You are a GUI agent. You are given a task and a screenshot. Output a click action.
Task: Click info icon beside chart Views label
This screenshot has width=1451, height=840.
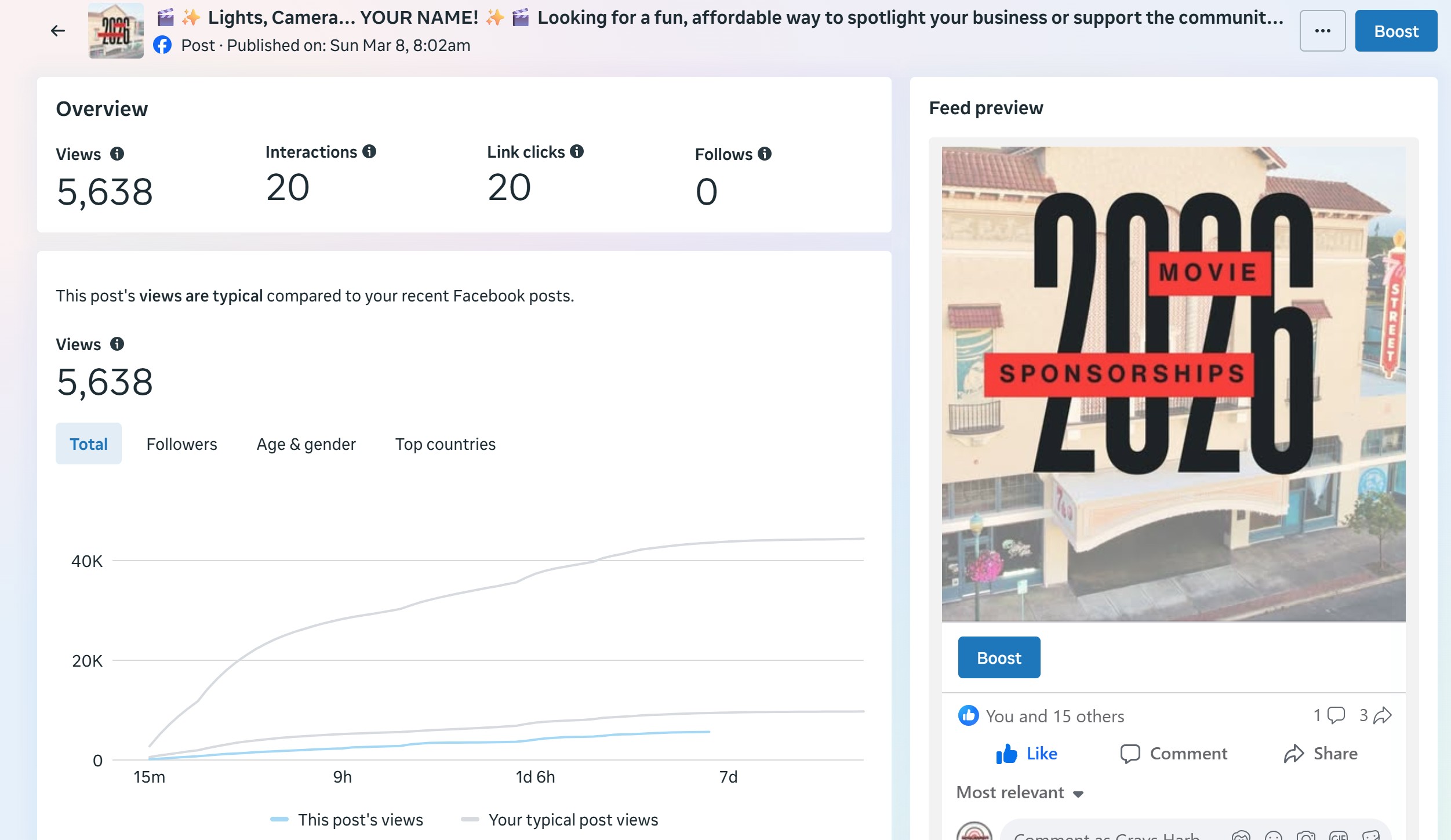pos(117,344)
